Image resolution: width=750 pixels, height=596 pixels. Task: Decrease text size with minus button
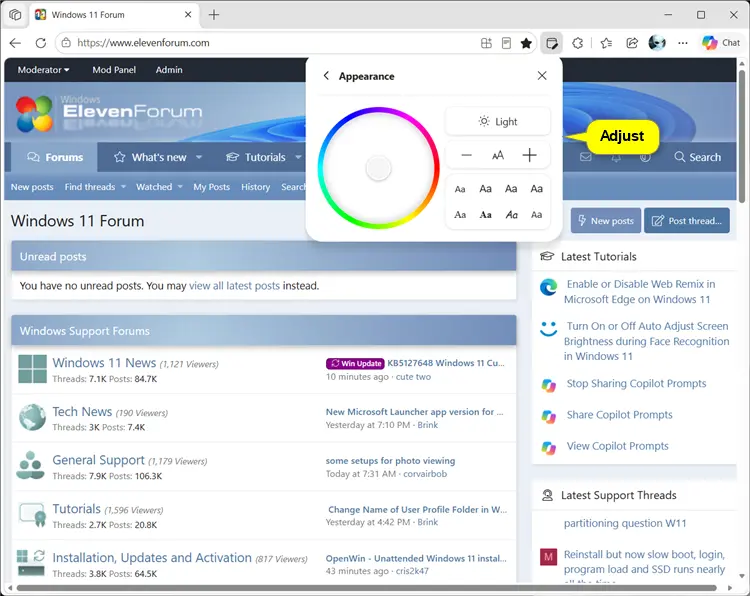(466, 155)
